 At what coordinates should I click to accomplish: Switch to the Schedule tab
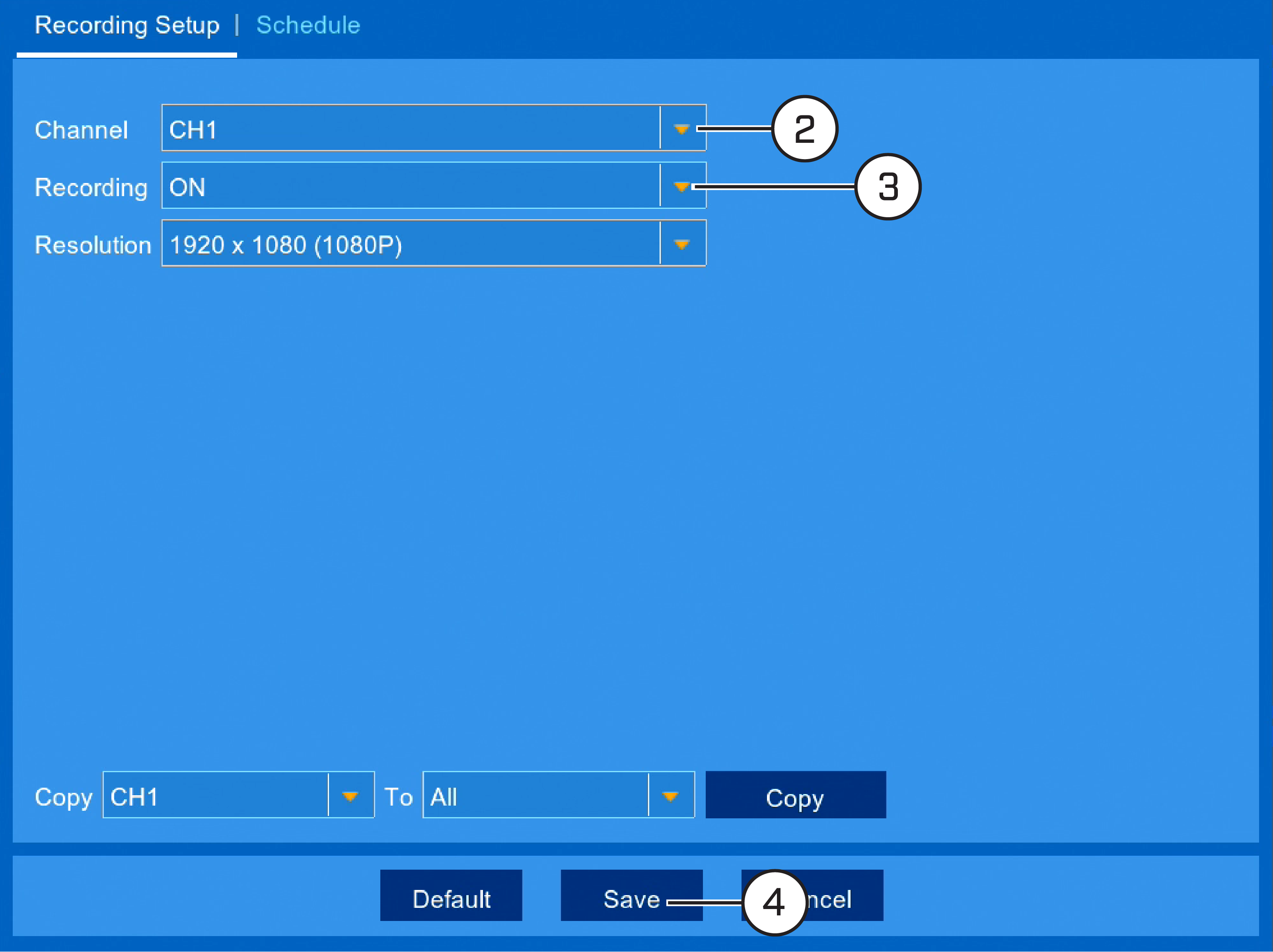tap(308, 25)
